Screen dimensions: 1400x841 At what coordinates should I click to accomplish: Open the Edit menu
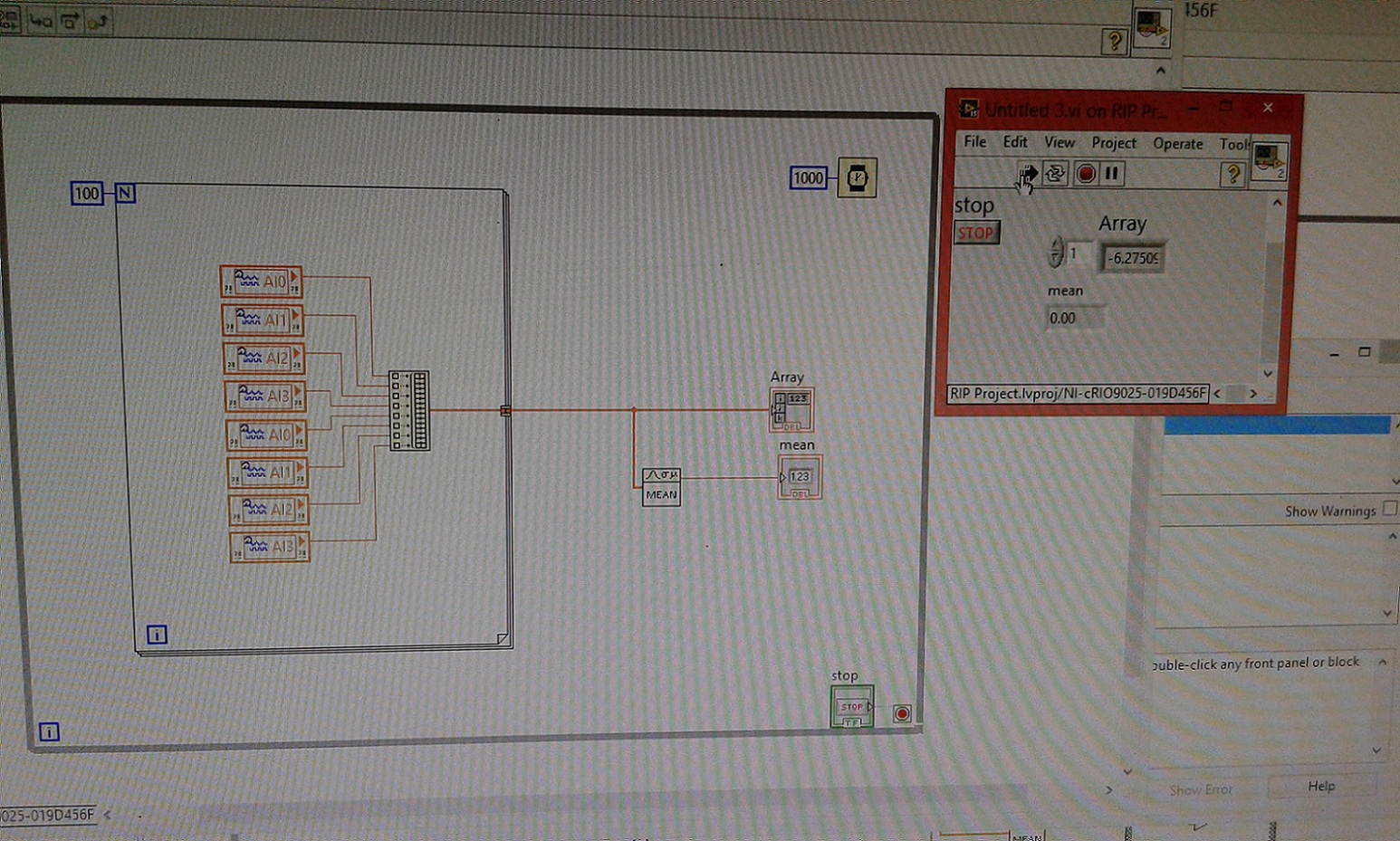[1015, 142]
